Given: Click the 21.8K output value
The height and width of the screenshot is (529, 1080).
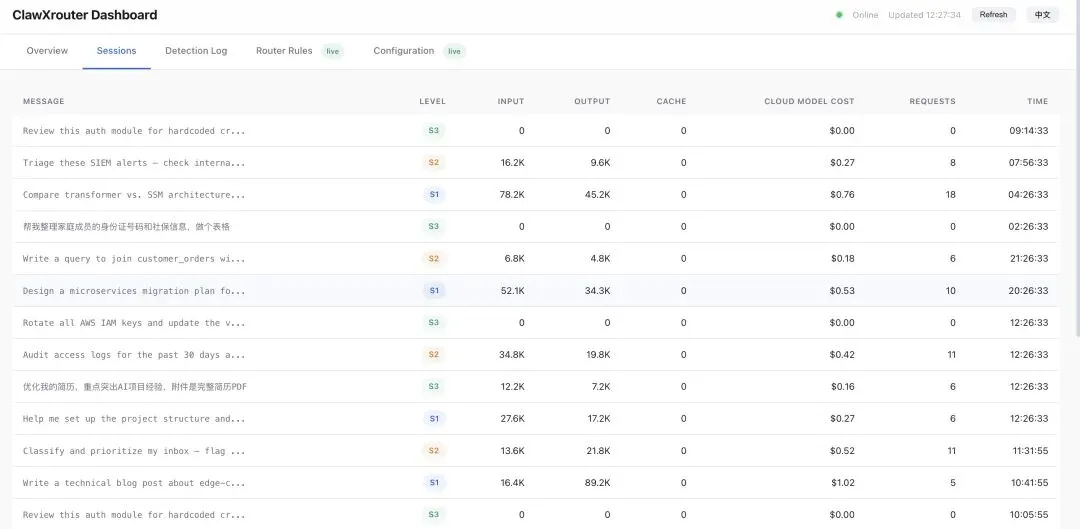Looking at the screenshot, I should pos(597,451).
